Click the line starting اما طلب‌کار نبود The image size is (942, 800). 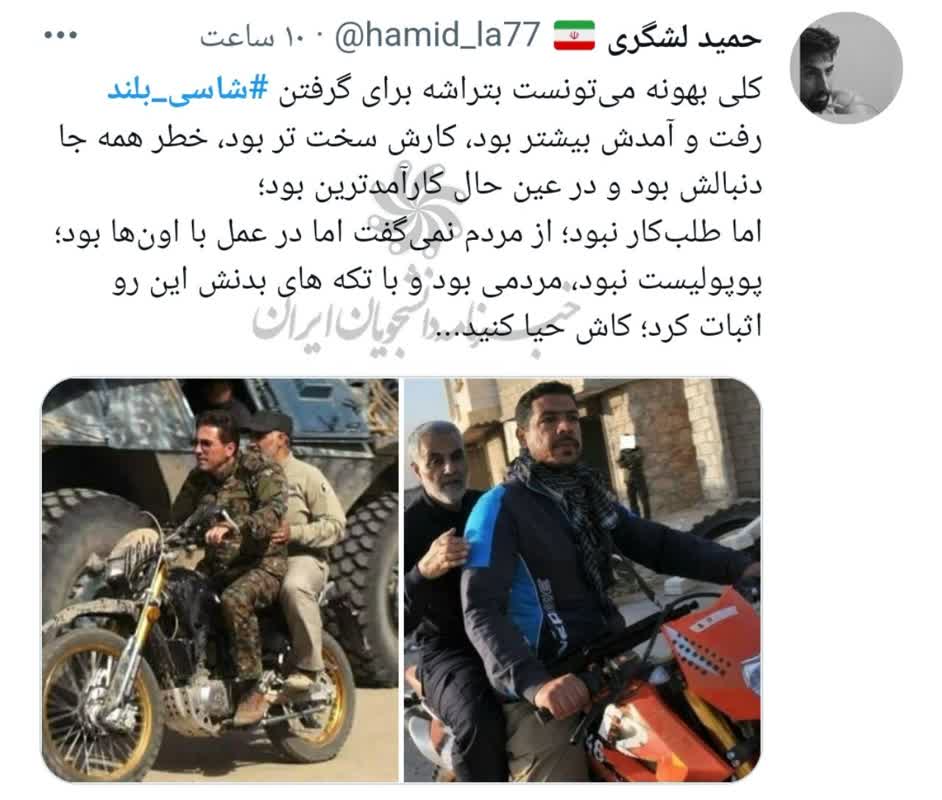[x=409, y=233]
